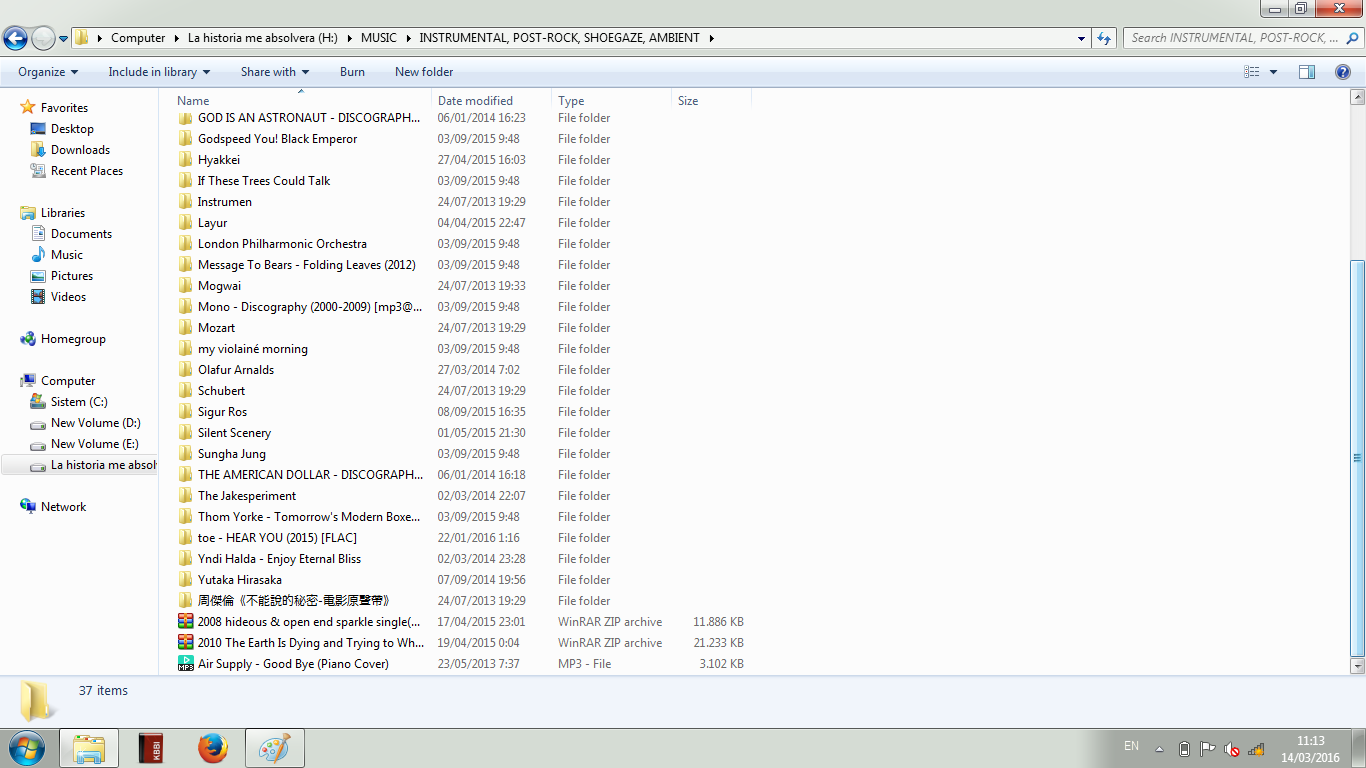This screenshot has height=768, width=1366.
Task: Click the scrollbar up arrow in file list
Action: point(1357,98)
